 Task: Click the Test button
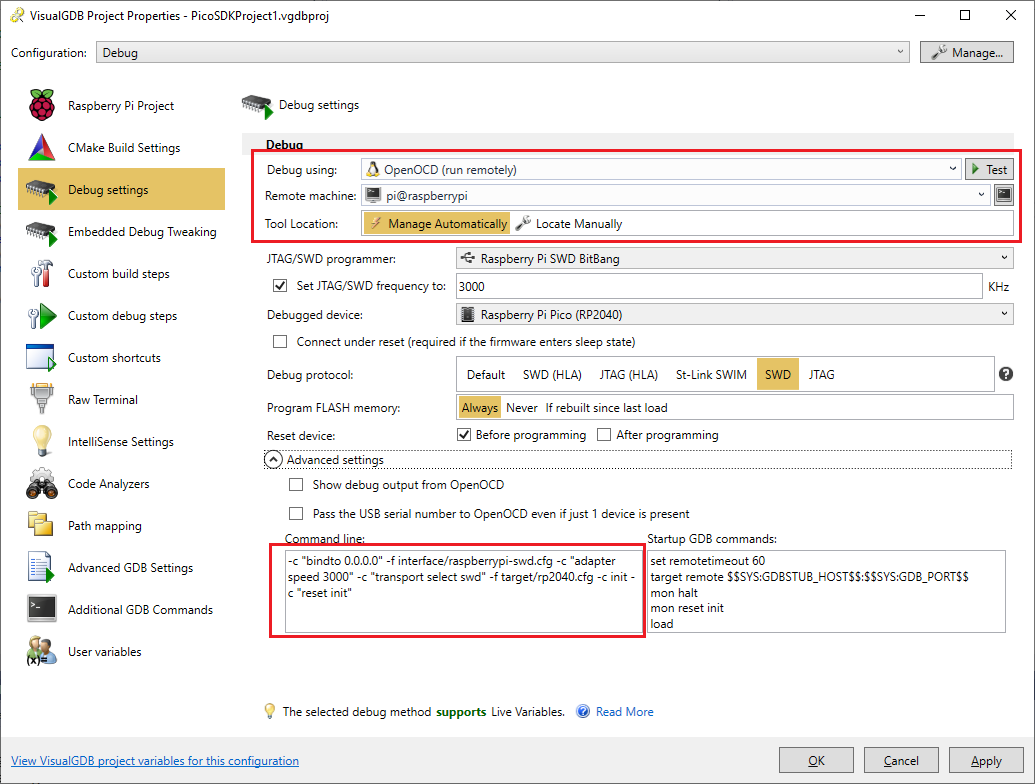pos(989,170)
